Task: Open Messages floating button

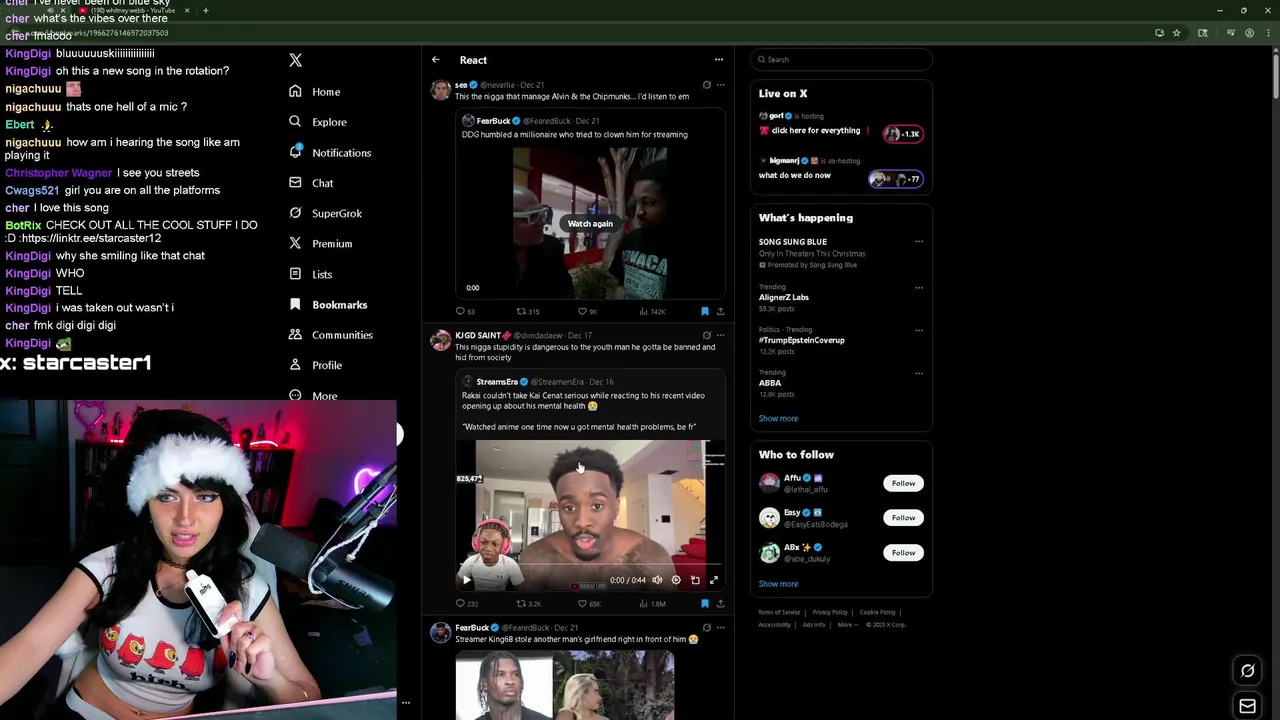Action: click(1247, 707)
